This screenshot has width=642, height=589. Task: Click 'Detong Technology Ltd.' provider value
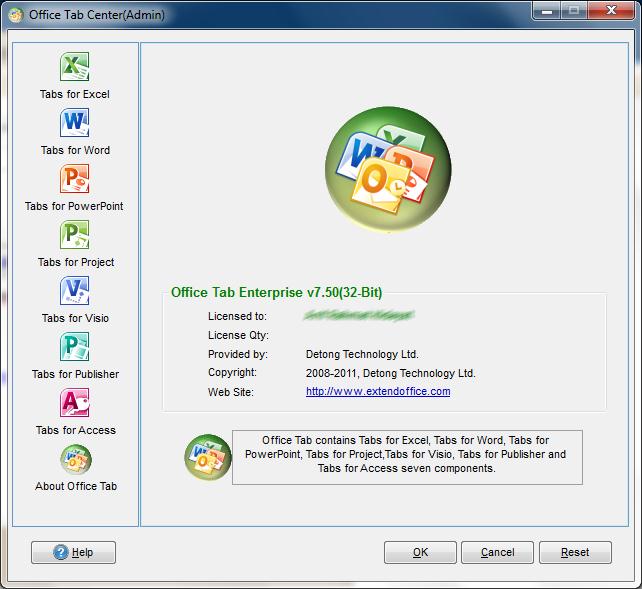[x=362, y=354]
